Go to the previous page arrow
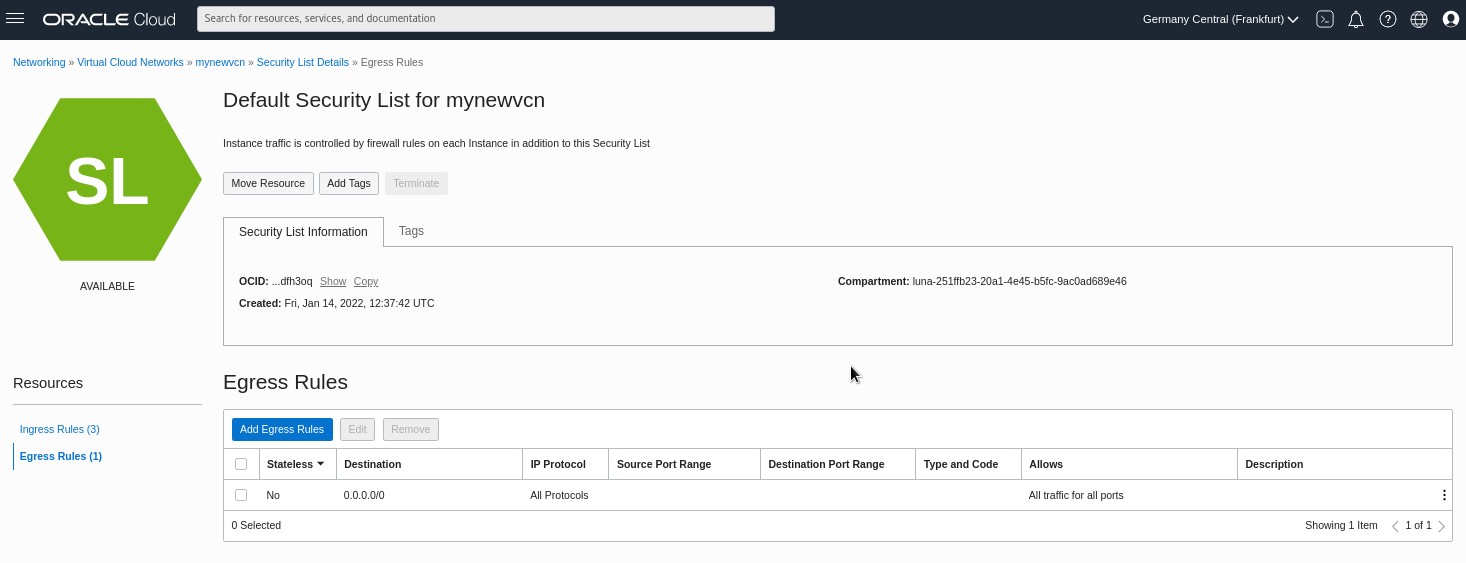The image size is (1466, 563). point(1395,526)
